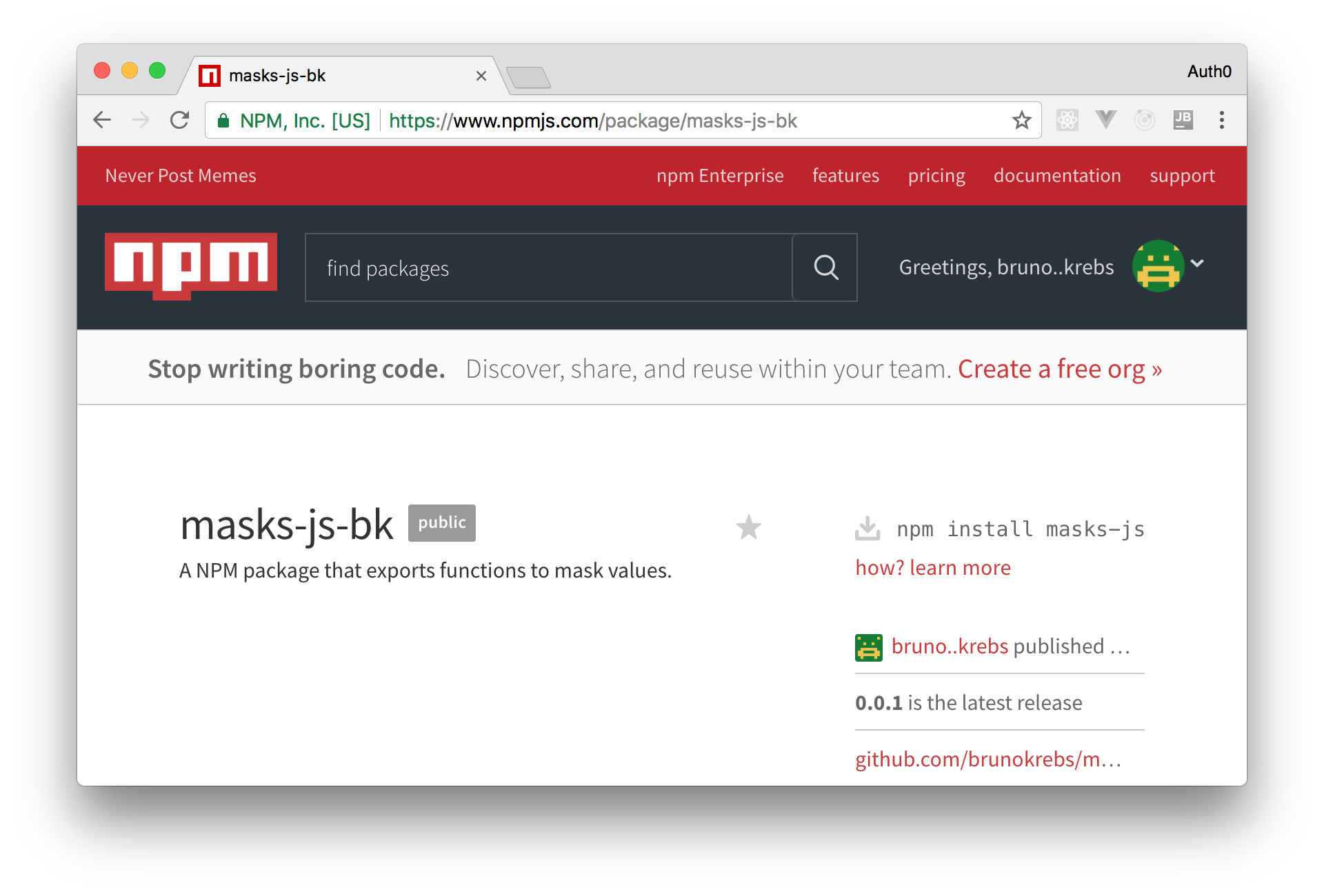Click the star/favorite icon for masks-js-bk
The image size is (1324, 896).
pos(749,526)
